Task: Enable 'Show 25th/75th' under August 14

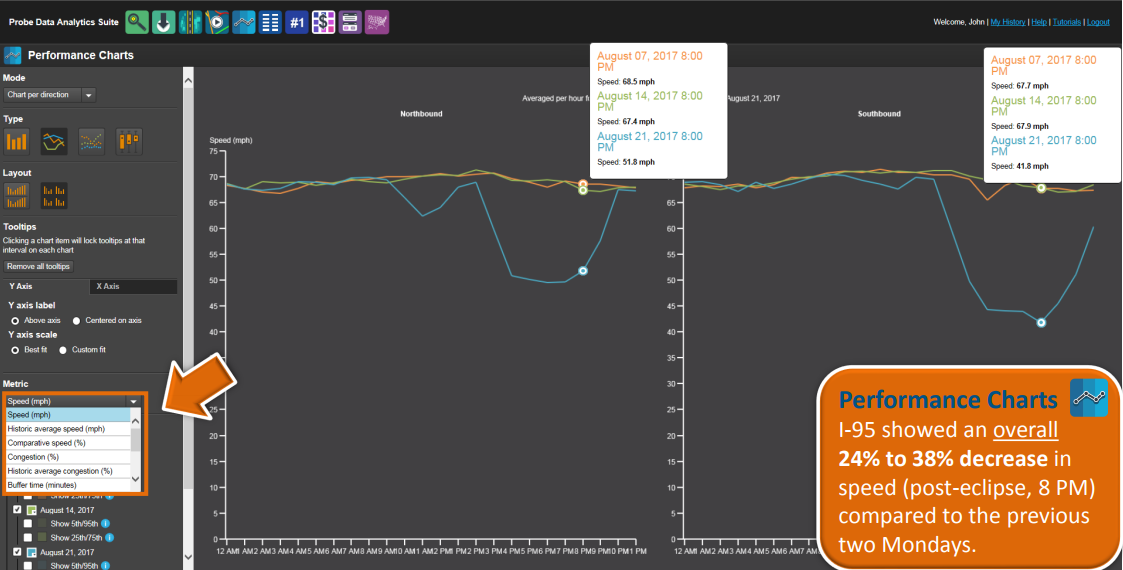Action: point(29,537)
